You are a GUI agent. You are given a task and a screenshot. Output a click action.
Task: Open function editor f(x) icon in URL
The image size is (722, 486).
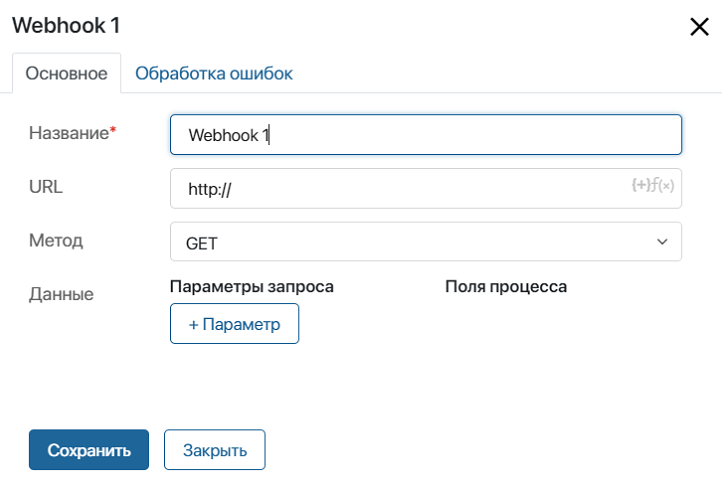[x=663, y=185]
